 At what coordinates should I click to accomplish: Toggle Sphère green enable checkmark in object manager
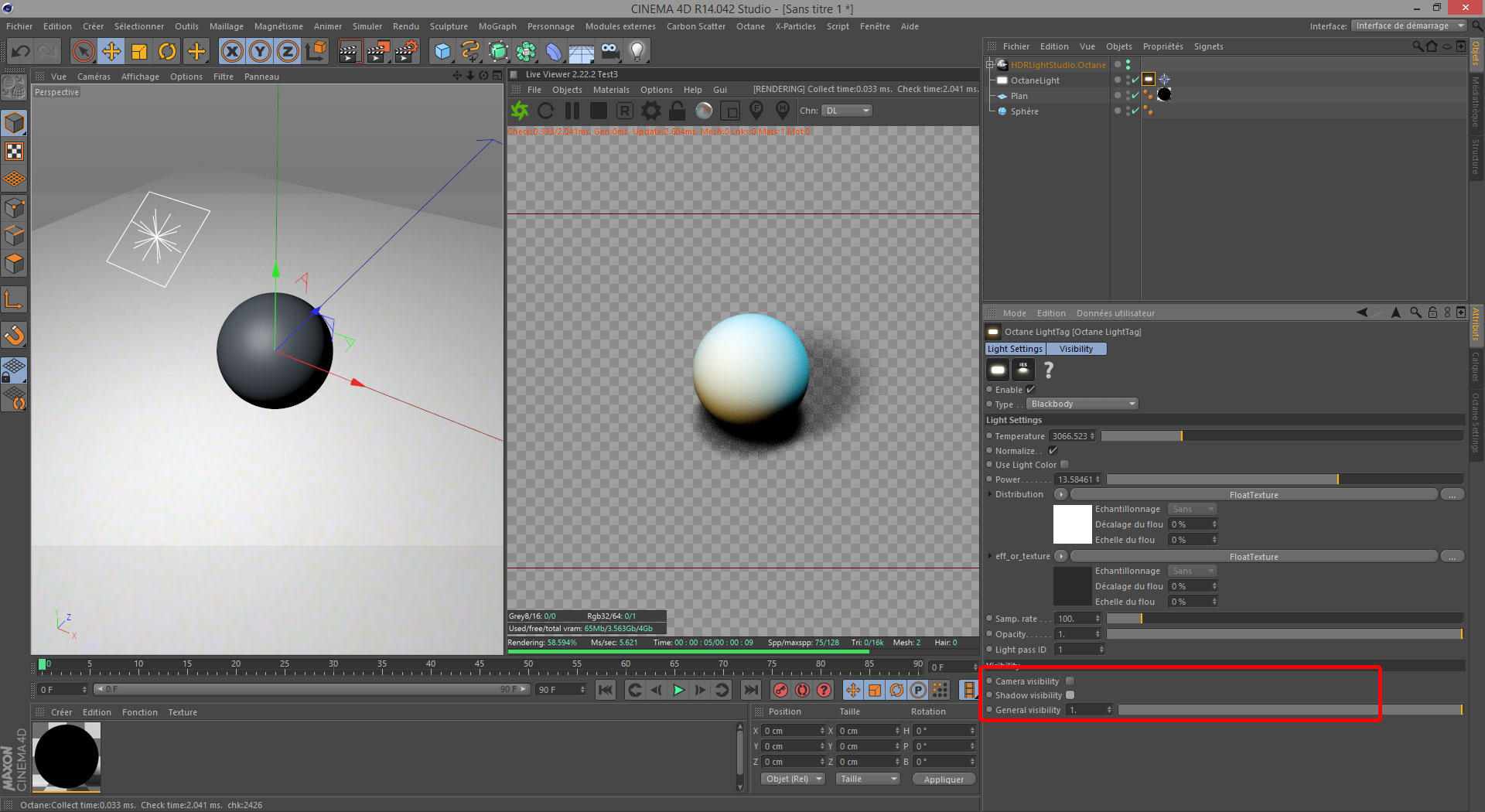tap(1135, 111)
